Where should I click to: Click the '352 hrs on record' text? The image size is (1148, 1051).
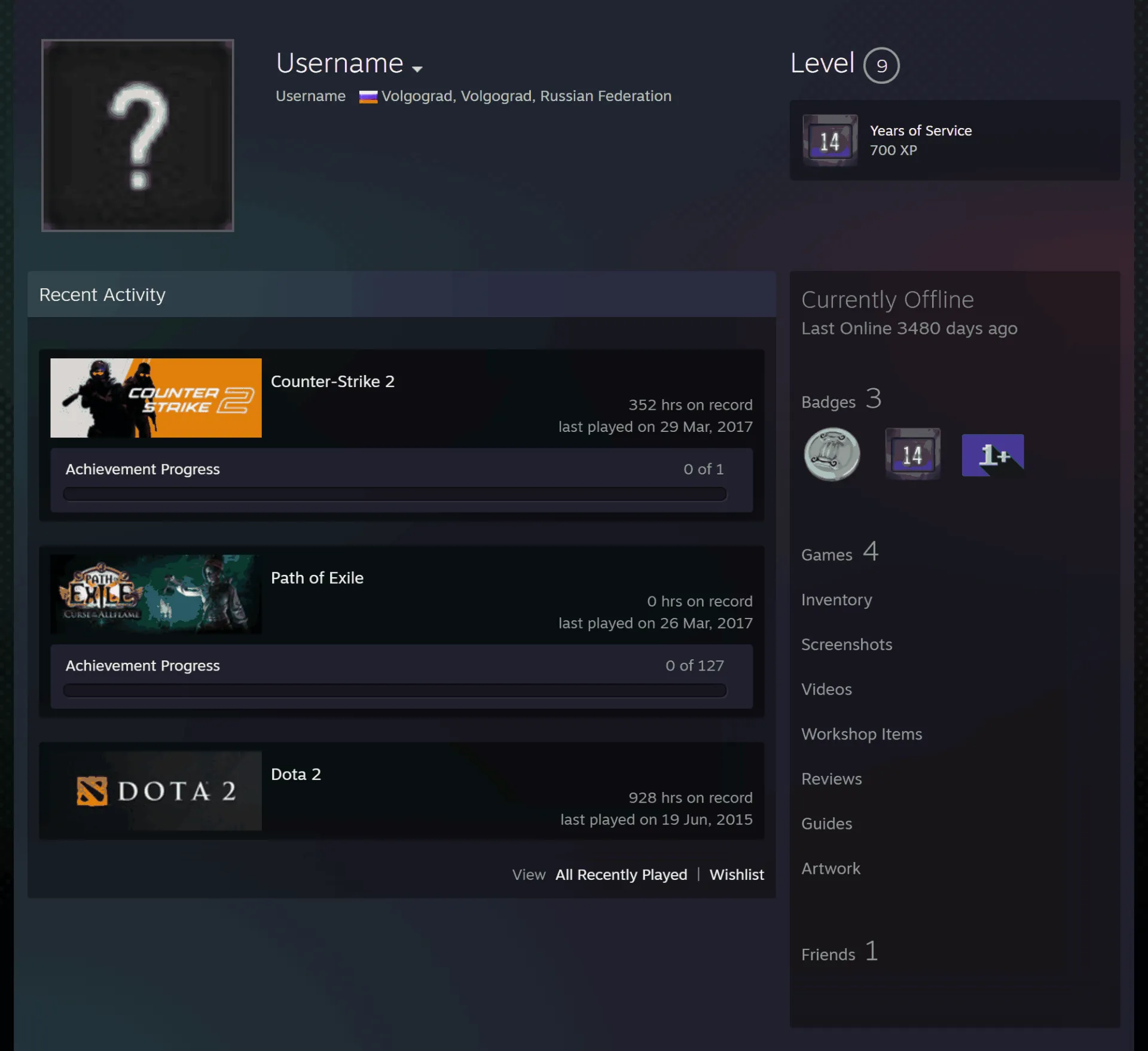click(690, 405)
